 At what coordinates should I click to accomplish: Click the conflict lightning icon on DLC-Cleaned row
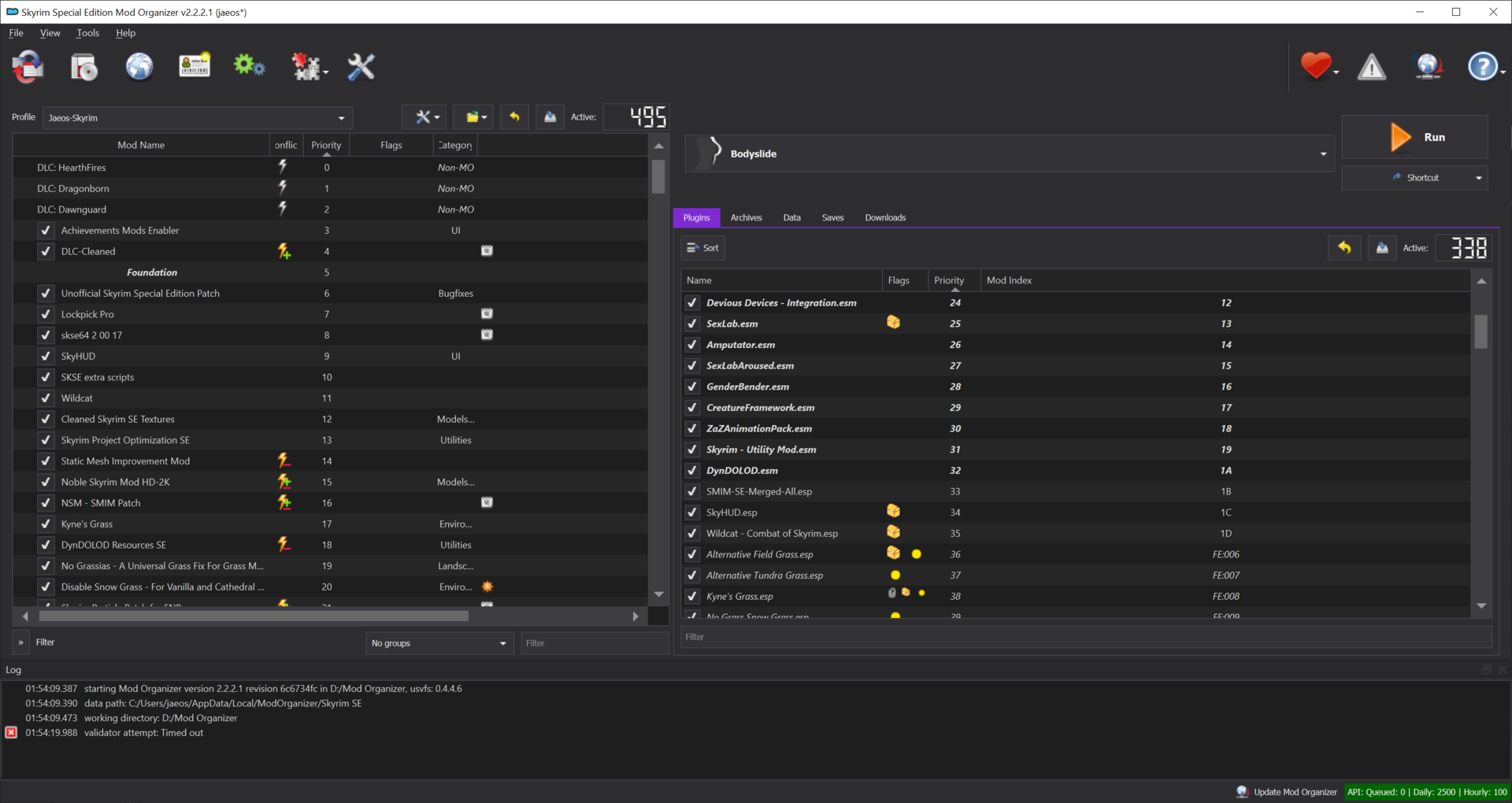point(284,251)
